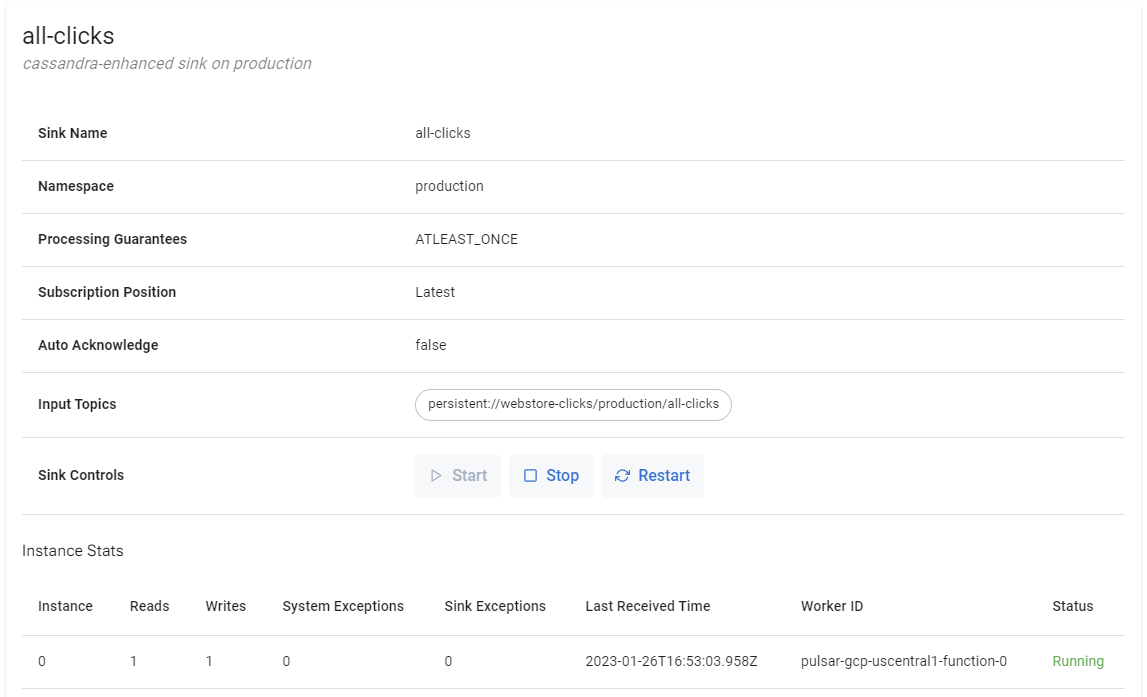Click the Worker ID column header

click(831, 606)
